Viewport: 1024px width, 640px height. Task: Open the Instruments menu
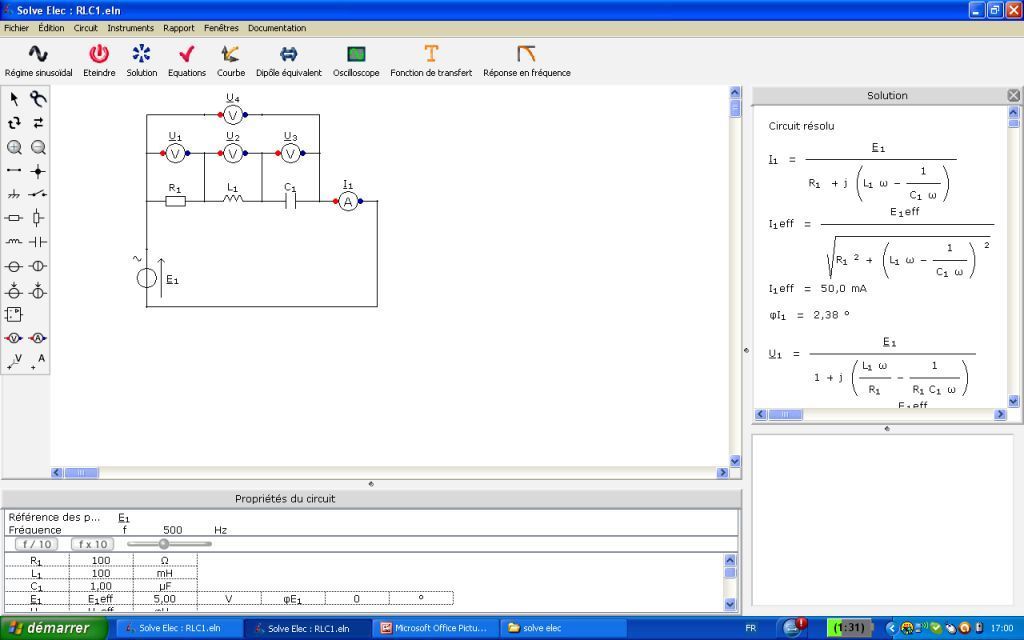point(131,28)
